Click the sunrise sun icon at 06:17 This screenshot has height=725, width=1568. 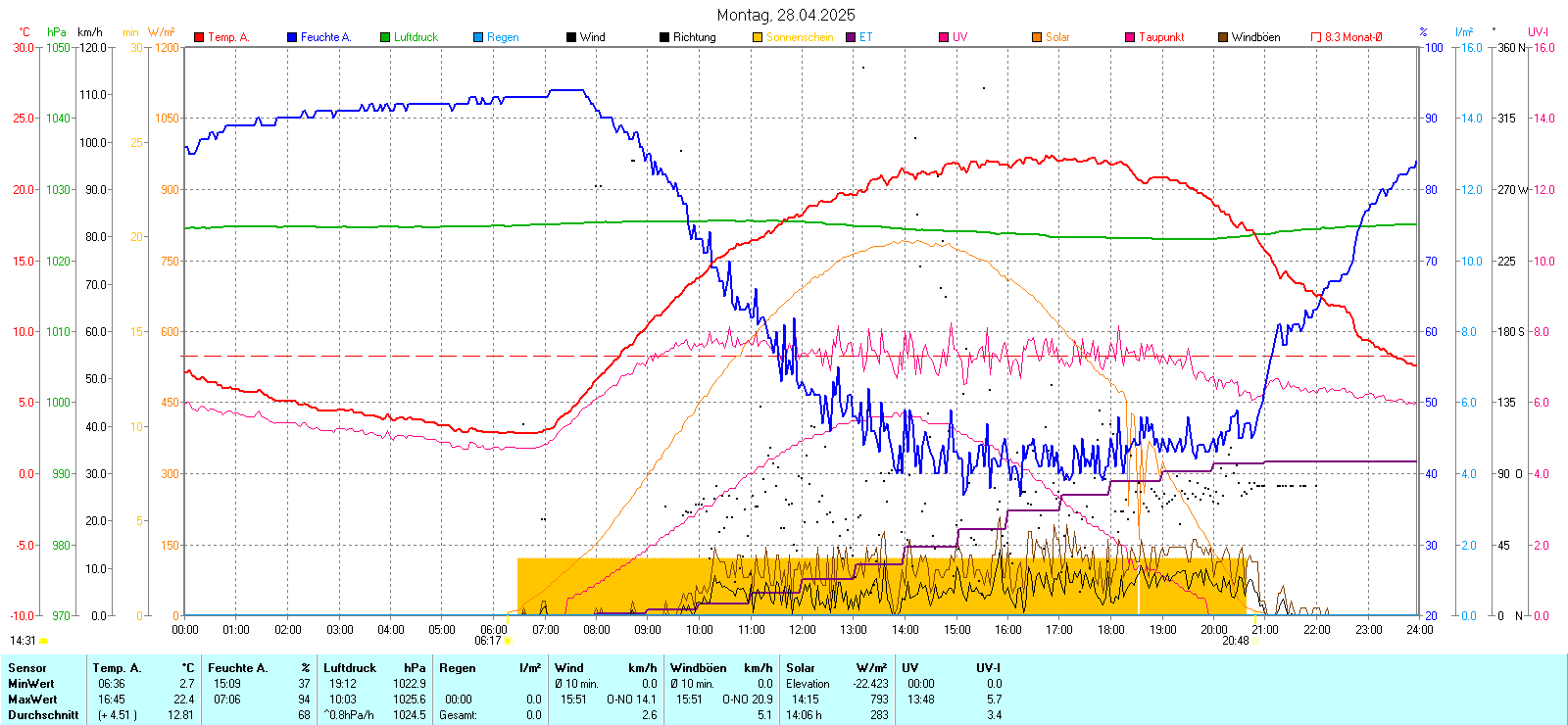pos(508,641)
